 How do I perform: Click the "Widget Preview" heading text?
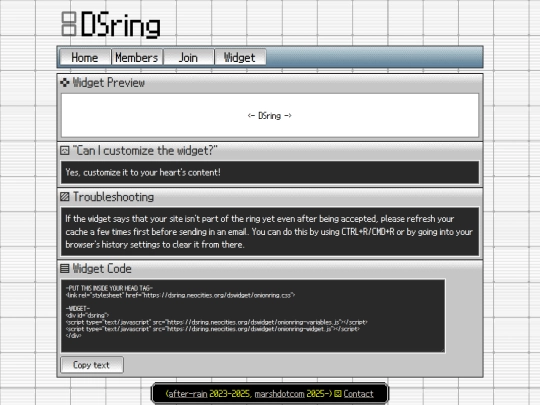click(108, 83)
